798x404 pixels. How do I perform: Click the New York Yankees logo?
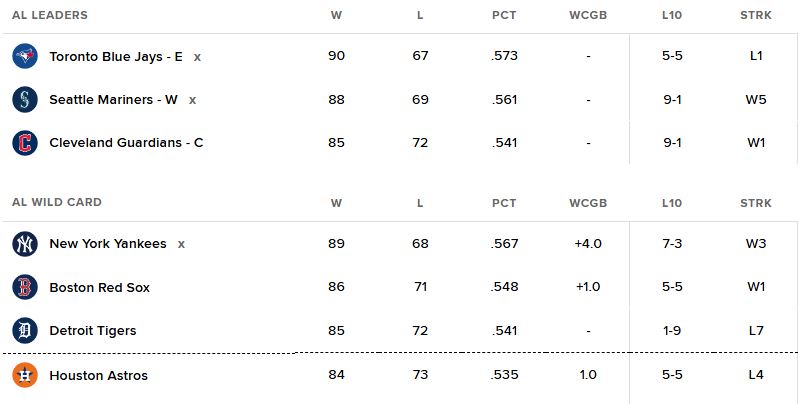[x=25, y=244]
